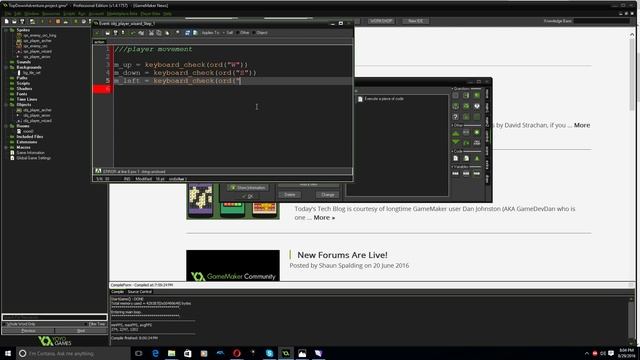Click the Change event button

point(328,195)
